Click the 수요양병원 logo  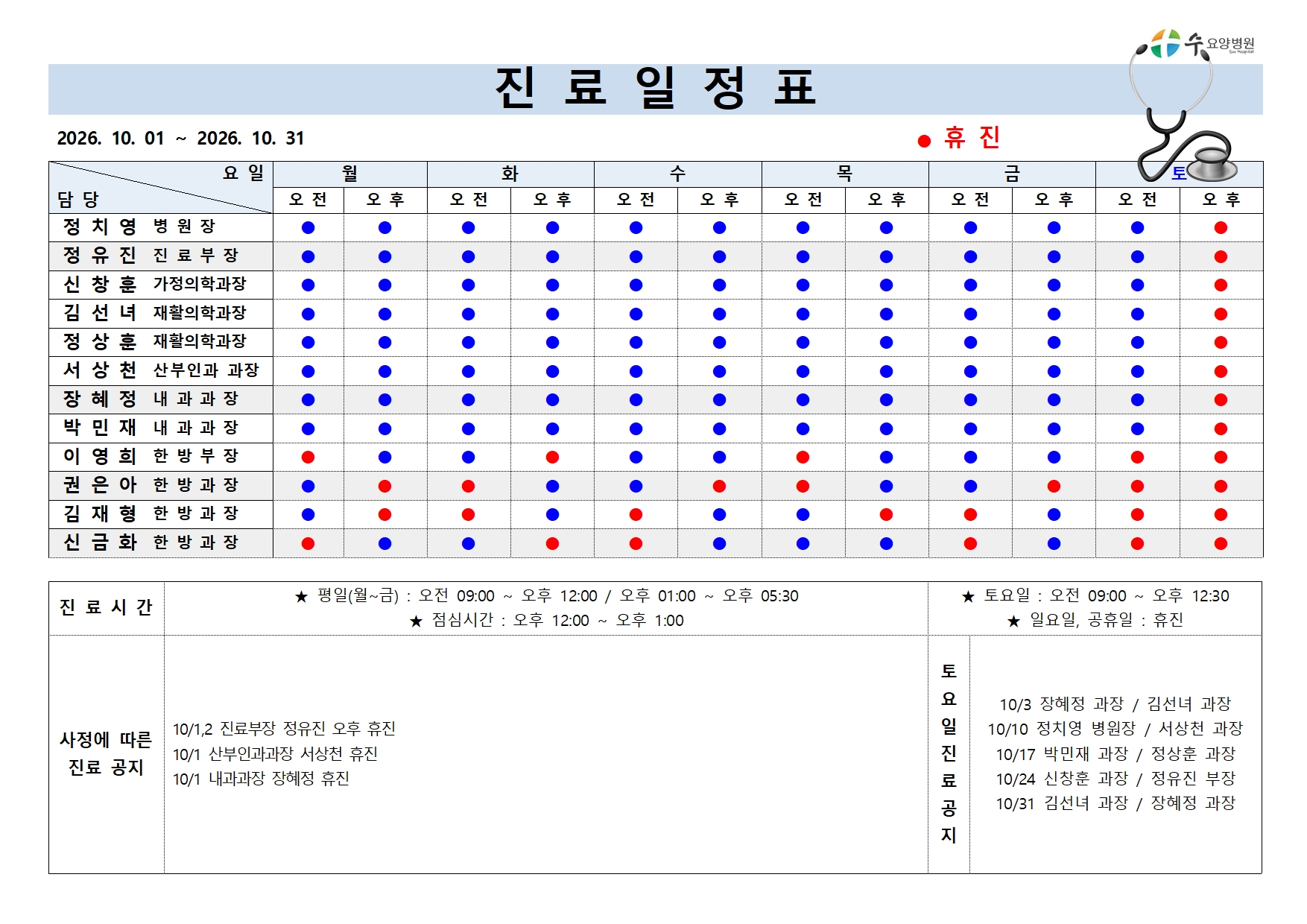click(x=1202, y=43)
